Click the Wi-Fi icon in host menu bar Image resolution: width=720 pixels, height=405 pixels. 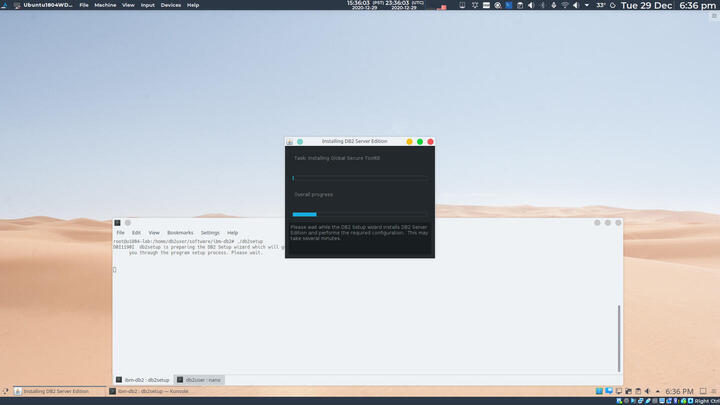coord(565,5)
